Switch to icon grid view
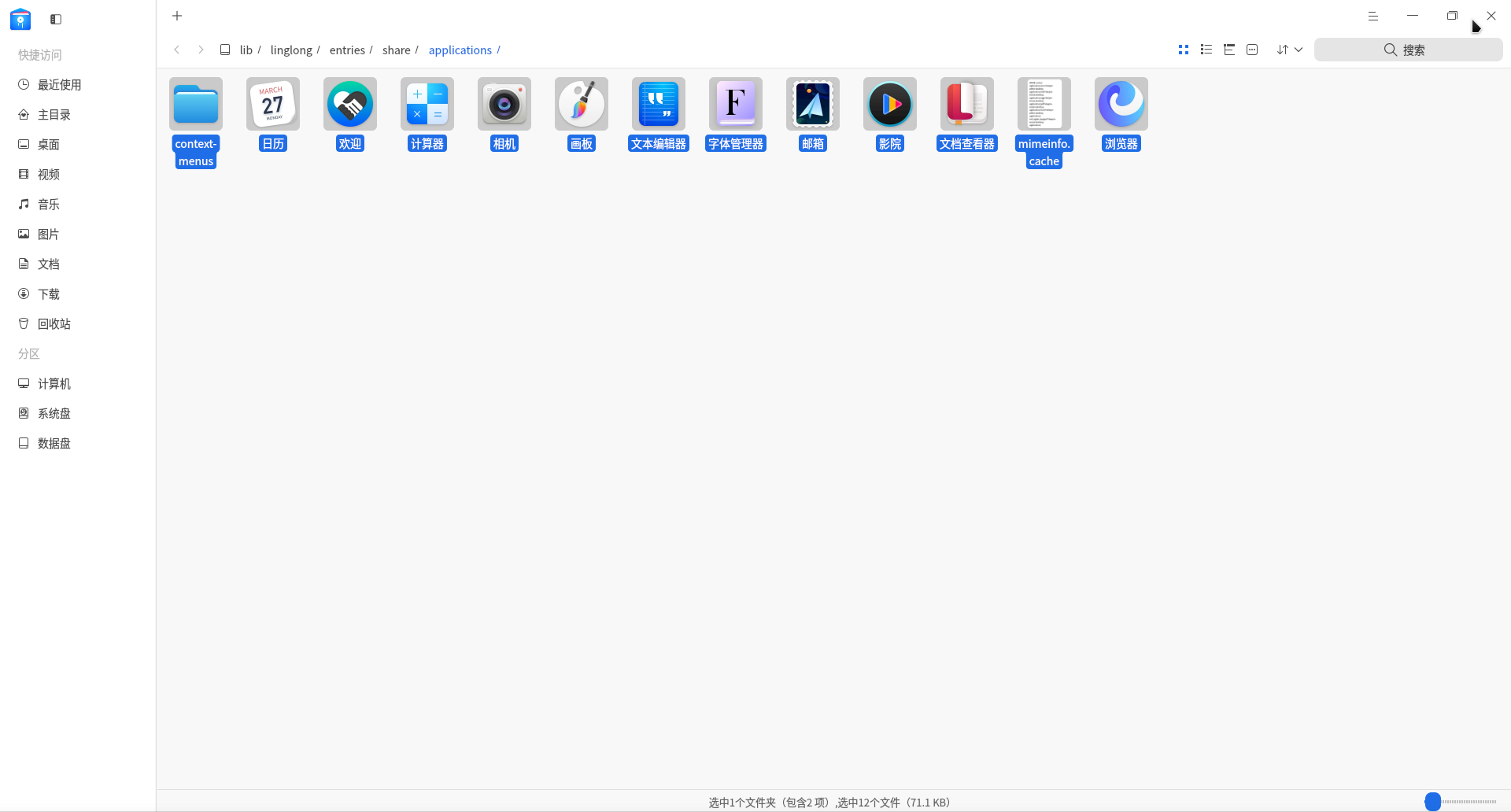This screenshot has height=812, width=1511. (x=1184, y=50)
